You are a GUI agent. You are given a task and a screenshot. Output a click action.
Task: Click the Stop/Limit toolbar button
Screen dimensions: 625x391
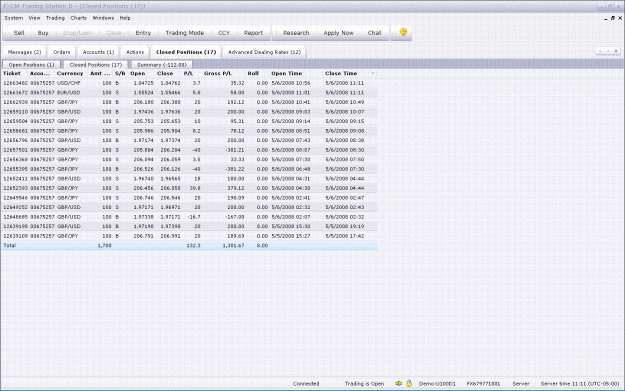[77, 33]
